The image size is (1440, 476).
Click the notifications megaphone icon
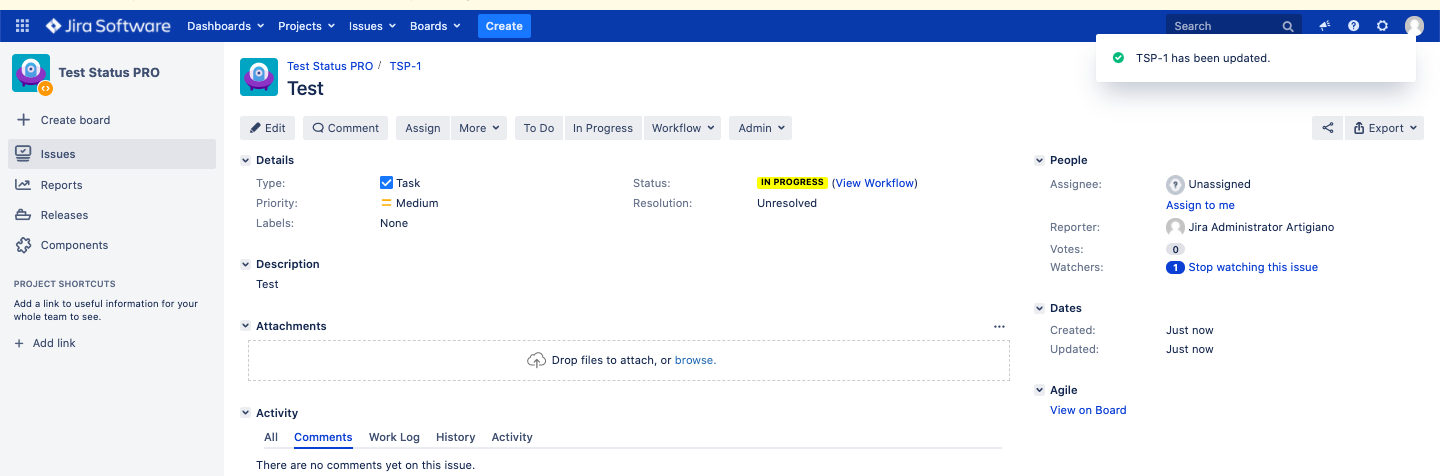tap(1325, 26)
